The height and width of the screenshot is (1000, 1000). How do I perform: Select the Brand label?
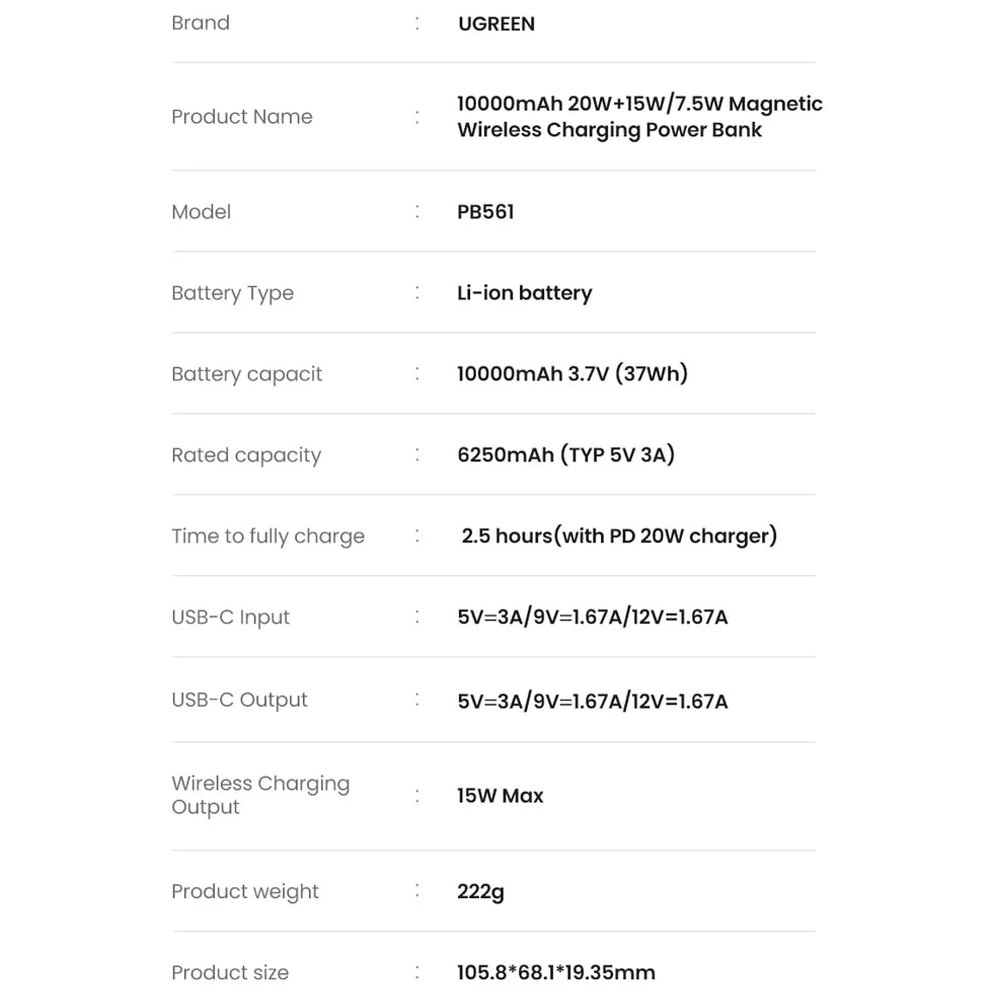coord(200,23)
